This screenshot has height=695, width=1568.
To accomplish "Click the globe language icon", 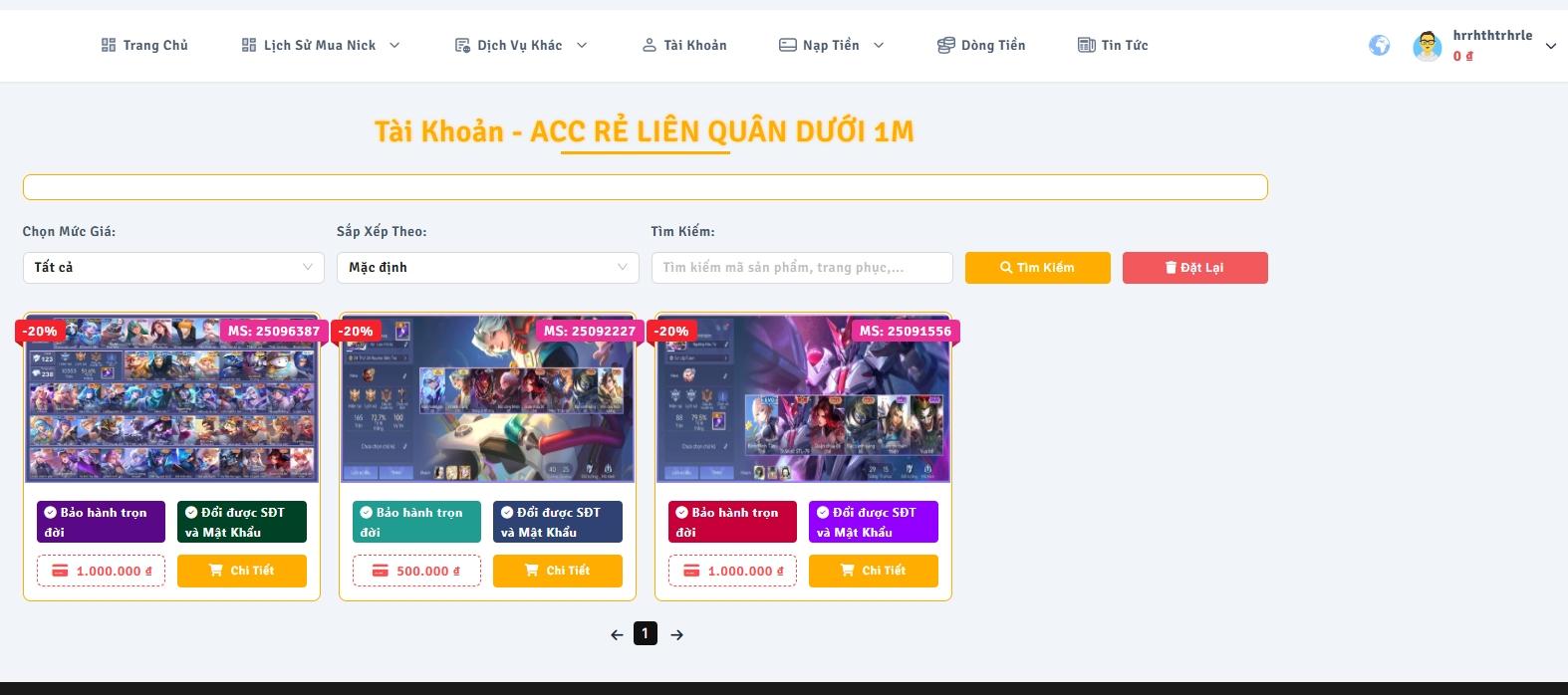I will (x=1379, y=45).
